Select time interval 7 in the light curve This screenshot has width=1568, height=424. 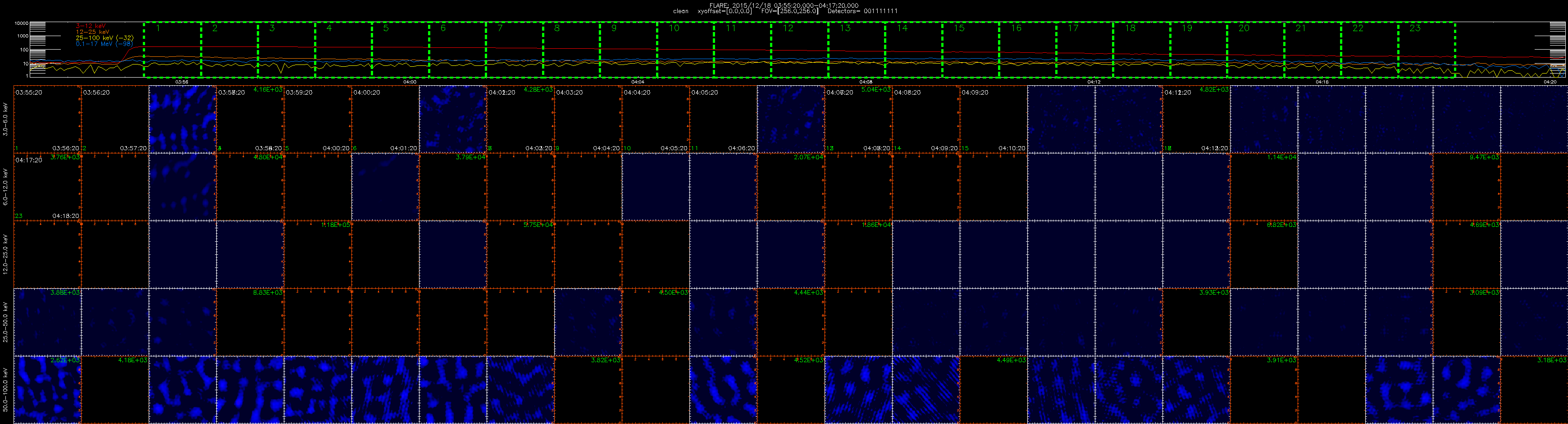[515, 50]
